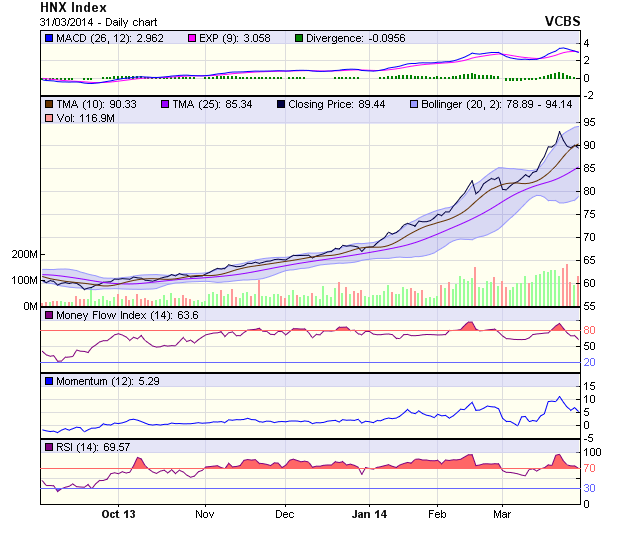Screen dimensions: 620x535
Task: Click the pink Vol legend swatch
Action: (49, 118)
